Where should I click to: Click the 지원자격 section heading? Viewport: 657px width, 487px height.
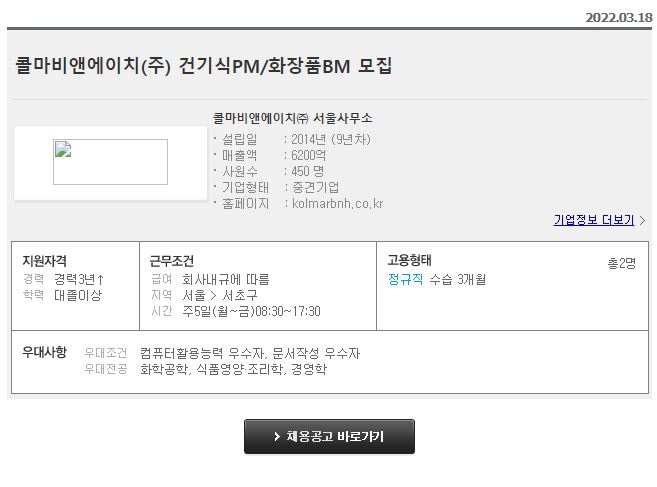click(44, 261)
